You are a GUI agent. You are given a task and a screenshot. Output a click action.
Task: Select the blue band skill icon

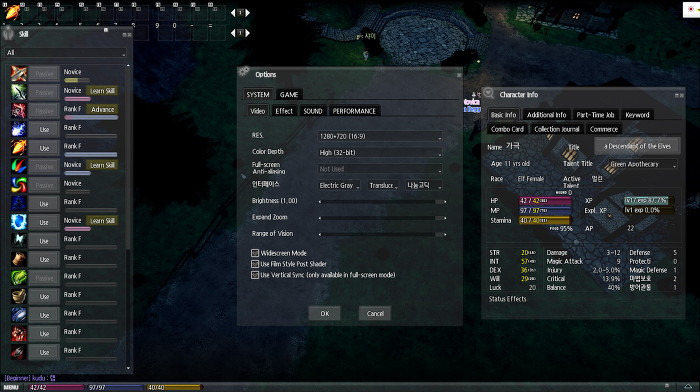(19, 315)
